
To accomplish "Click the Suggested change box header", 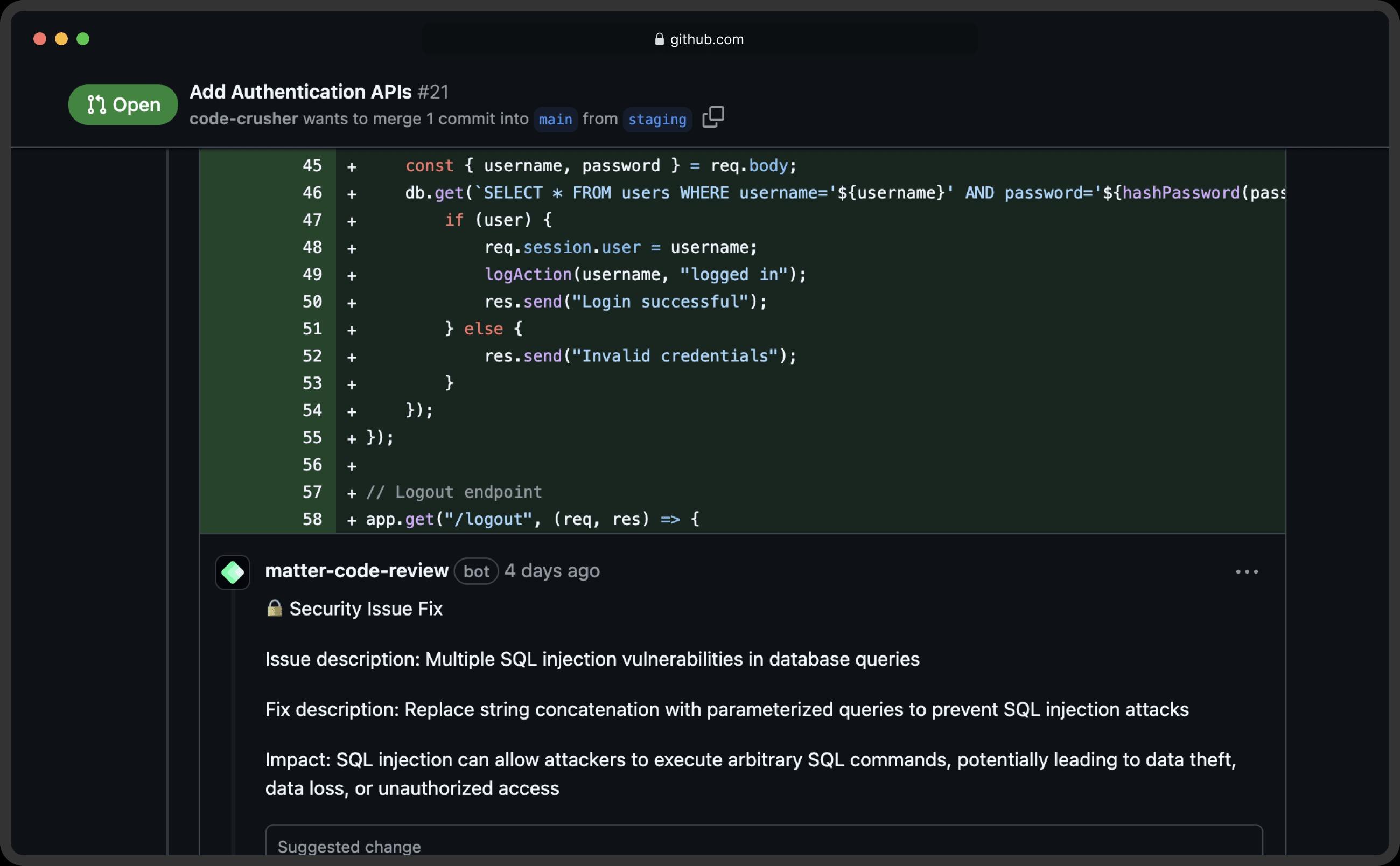I will point(349,847).
